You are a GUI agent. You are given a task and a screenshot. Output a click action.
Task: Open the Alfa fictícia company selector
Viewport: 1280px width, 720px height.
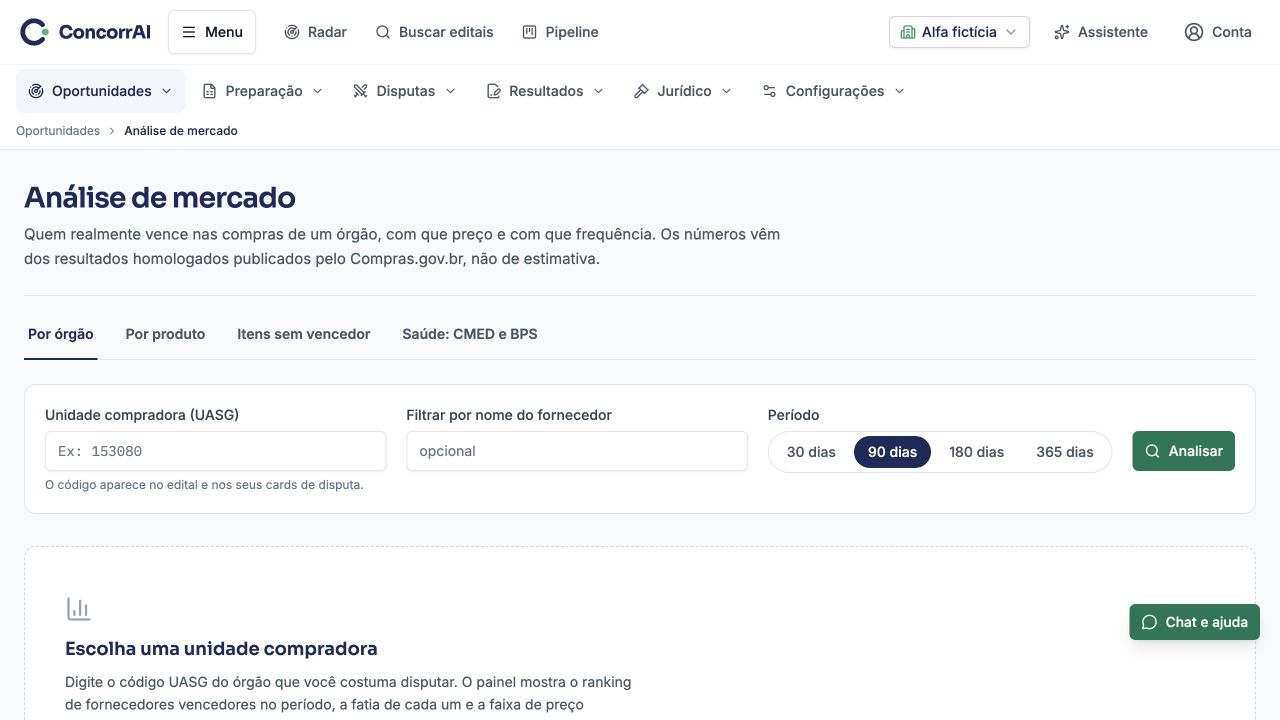(959, 32)
